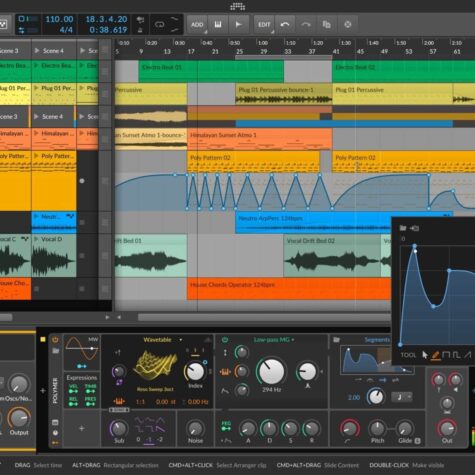Click the VEL expression modulator
This screenshot has width=475, height=475.
tap(73, 389)
